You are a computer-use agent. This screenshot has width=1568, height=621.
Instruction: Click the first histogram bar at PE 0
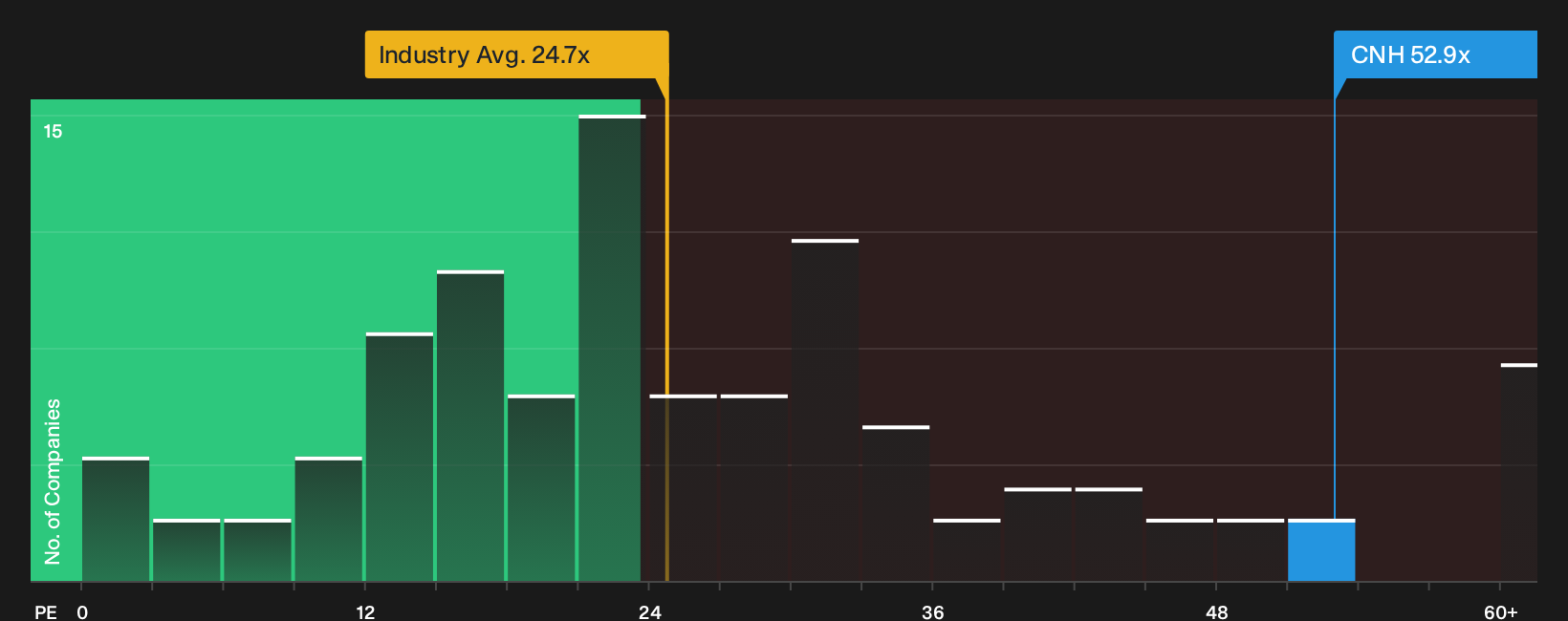click(116, 519)
